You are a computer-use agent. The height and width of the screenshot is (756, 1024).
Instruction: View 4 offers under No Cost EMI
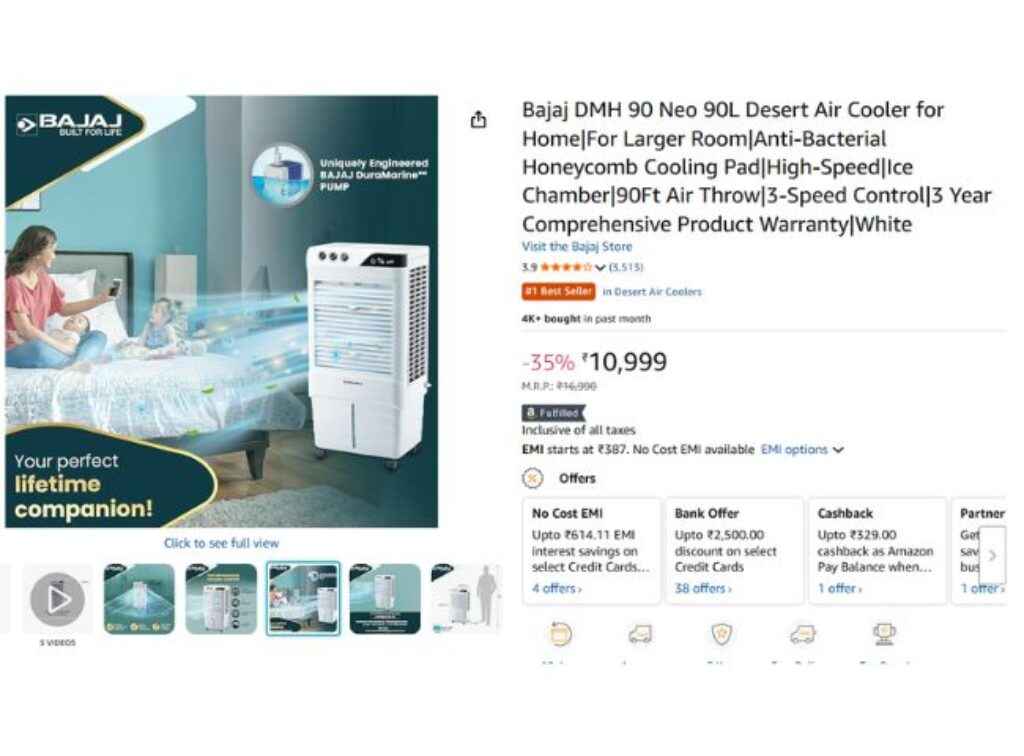556,588
